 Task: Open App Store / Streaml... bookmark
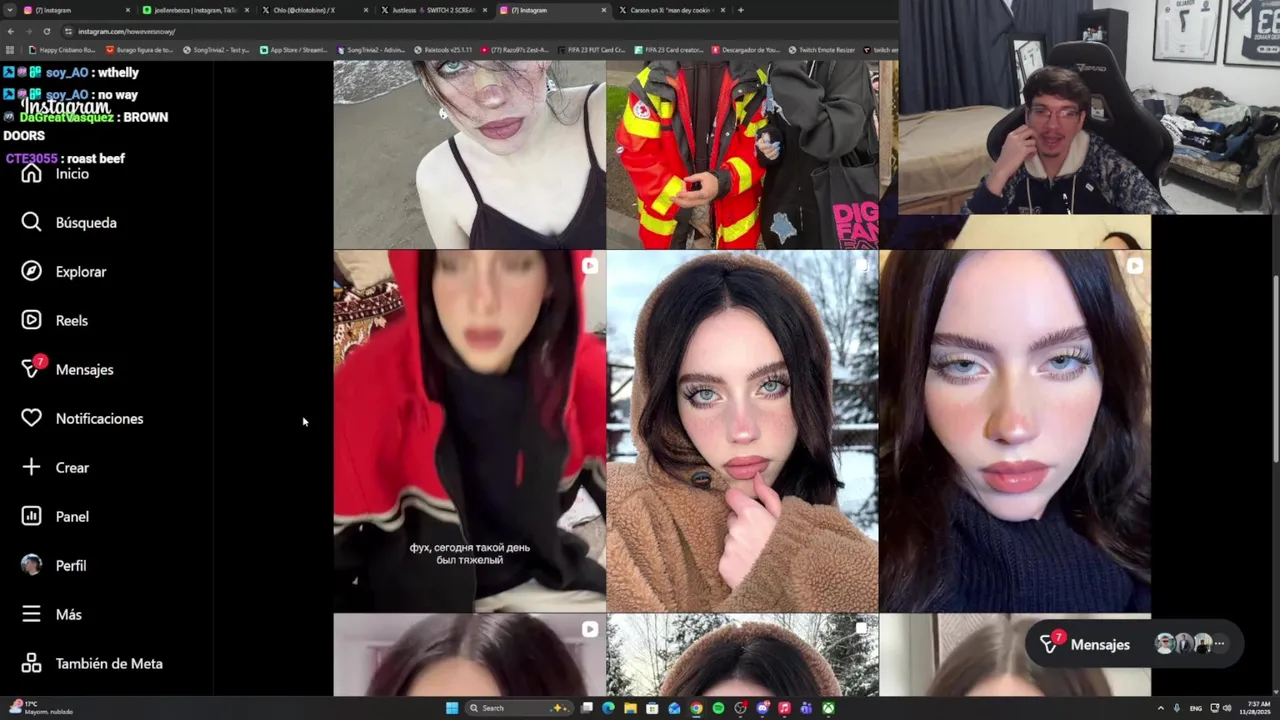293,49
